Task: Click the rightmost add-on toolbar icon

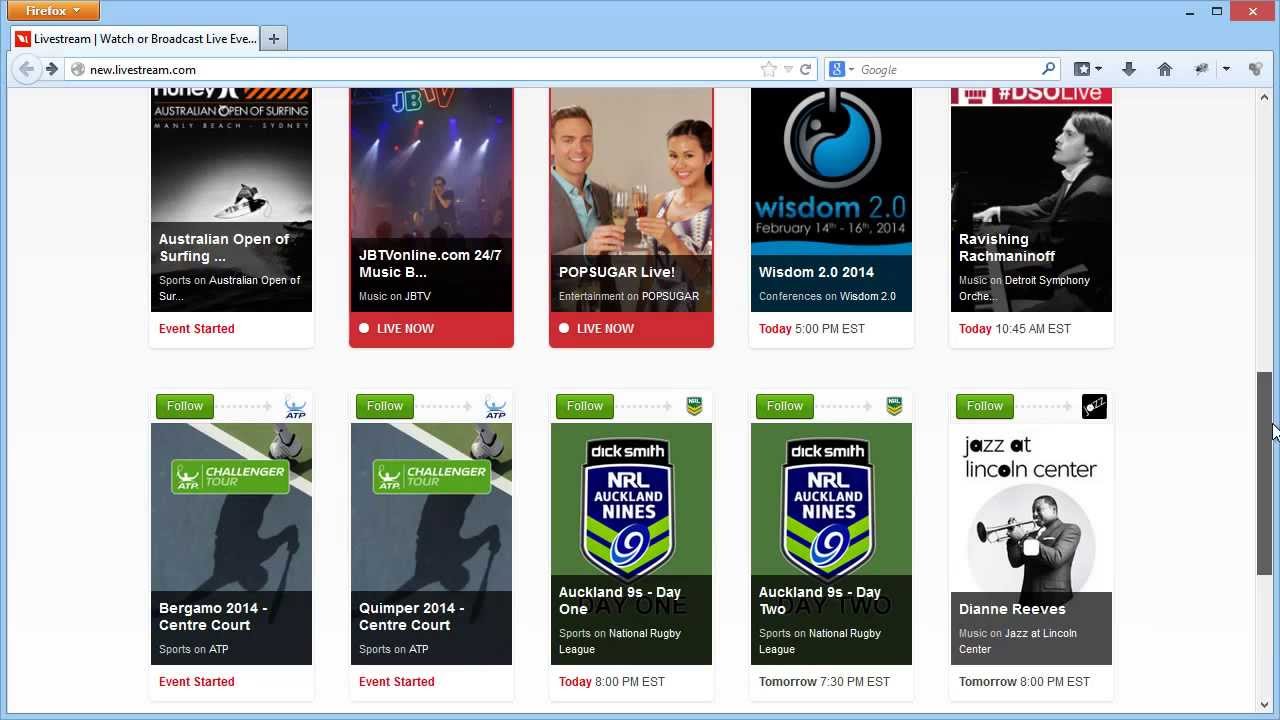Action: pyautogui.click(x=1256, y=69)
